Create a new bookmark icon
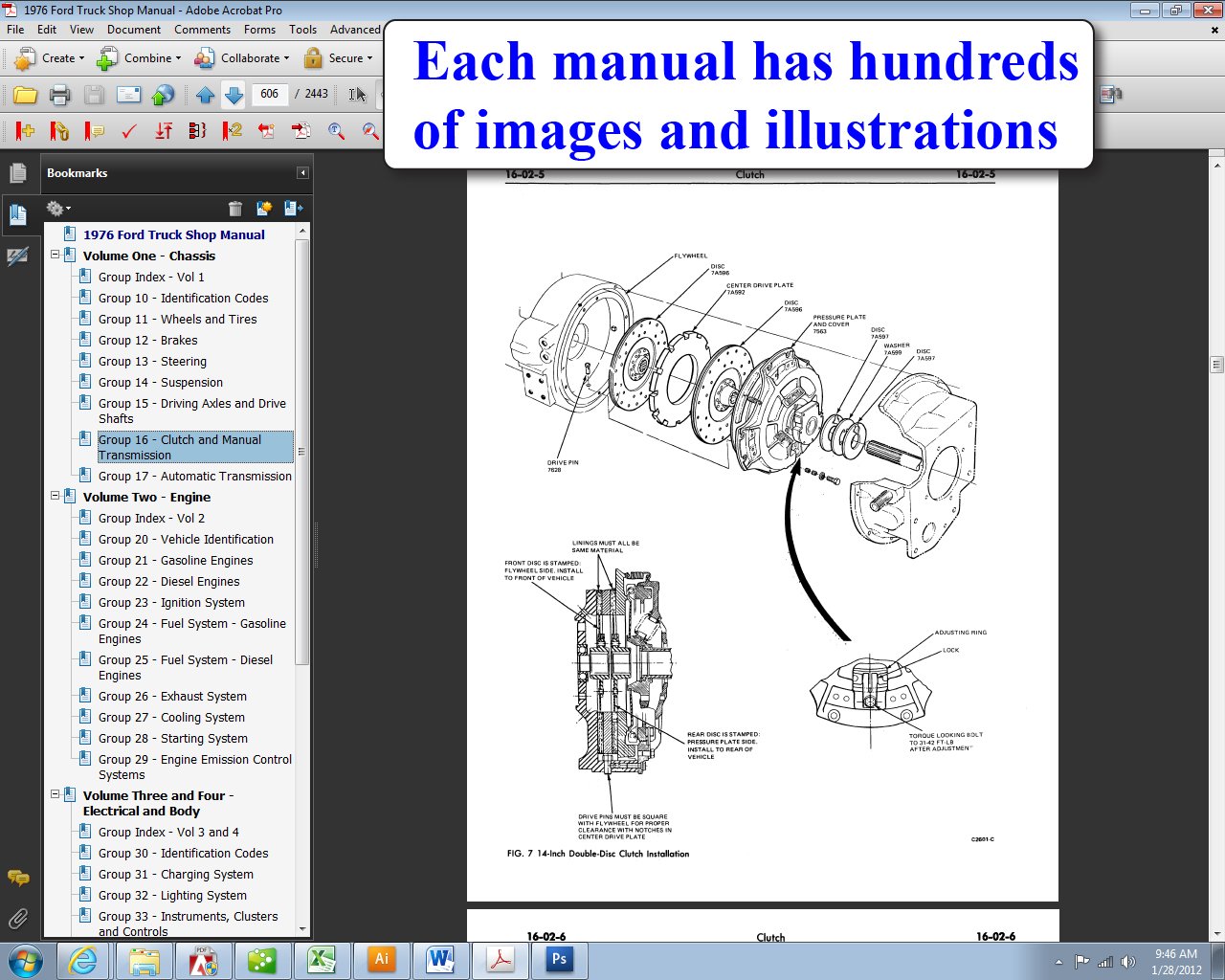Screen dimensions: 1225x980 click(264, 209)
